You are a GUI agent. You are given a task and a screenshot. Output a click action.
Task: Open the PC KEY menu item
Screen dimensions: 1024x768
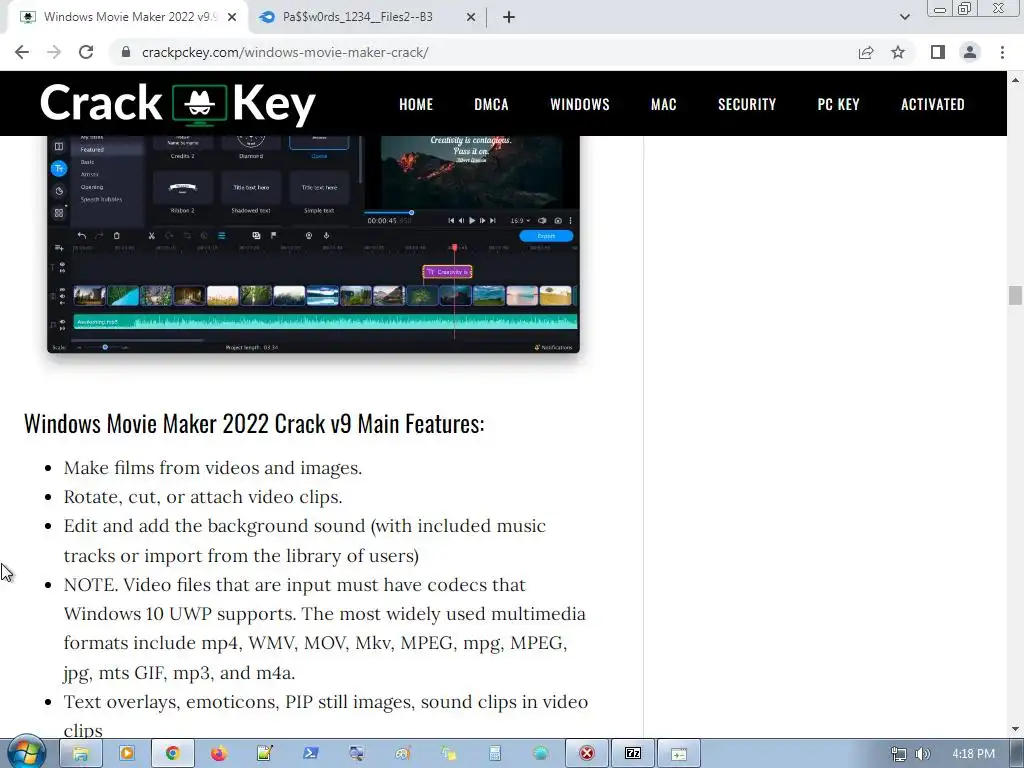click(x=839, y=104)
